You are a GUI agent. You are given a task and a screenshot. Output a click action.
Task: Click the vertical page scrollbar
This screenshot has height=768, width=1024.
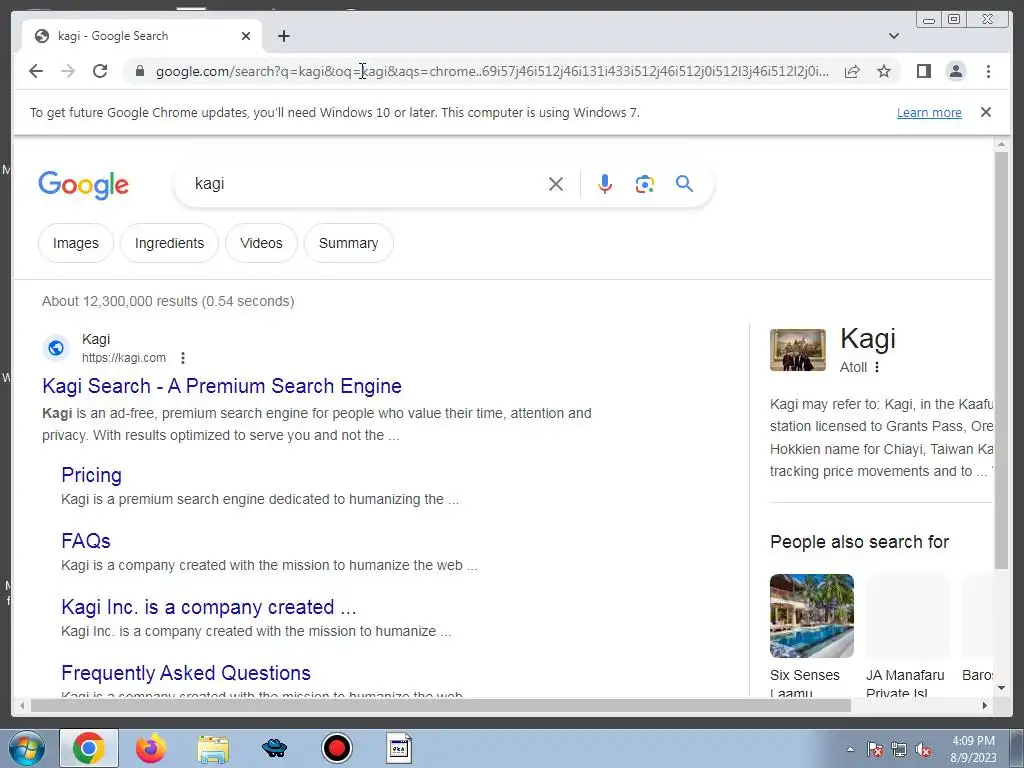point(1001,359)
